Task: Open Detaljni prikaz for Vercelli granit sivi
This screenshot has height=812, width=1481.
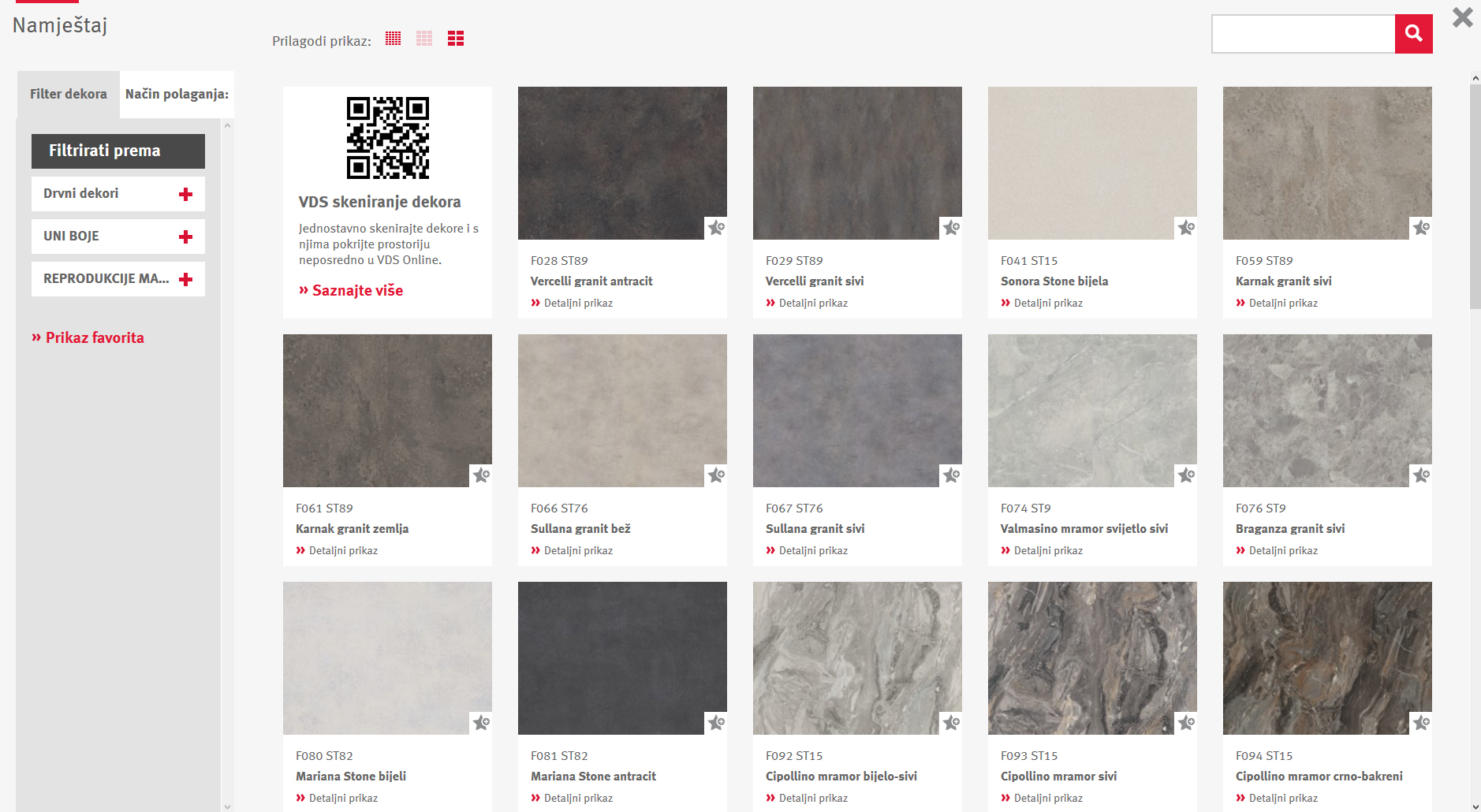Action: [x=807, y=303]
